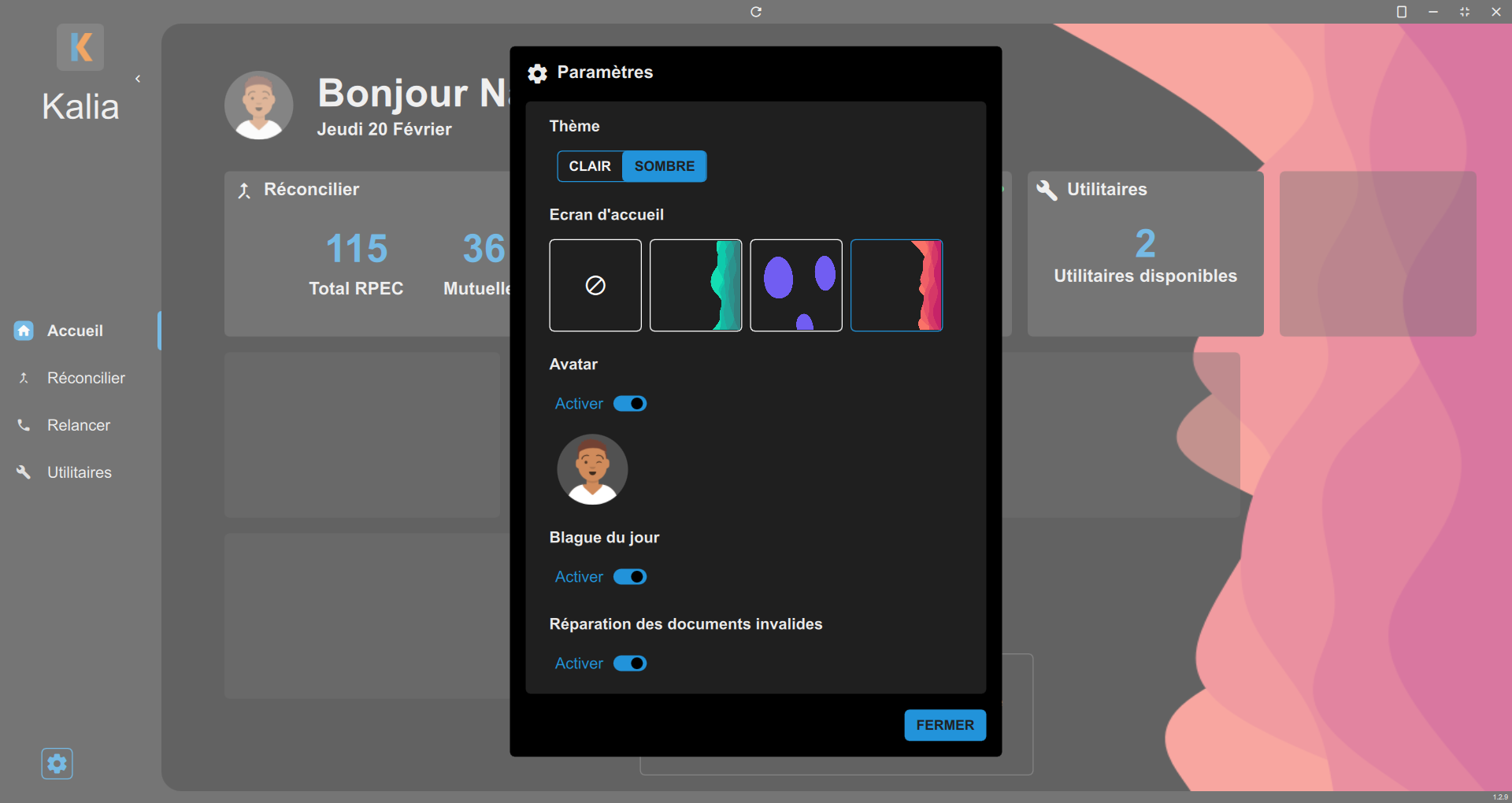Collapse the sidebar with the chevron
The image size is (1512, 803).
point(138,79)
